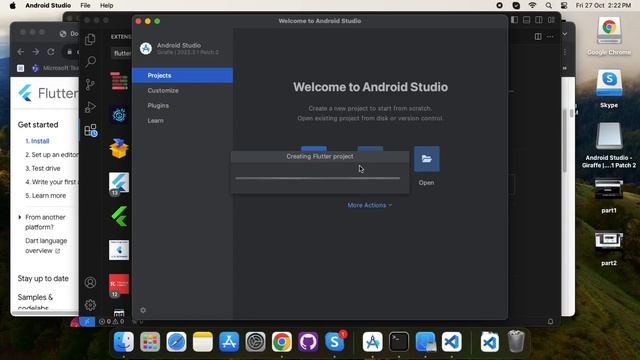Image resolution: width=640 pixels, height=360 pixels.
Task: Open Chrome from the Dock
Action: [x=282, y=342]
